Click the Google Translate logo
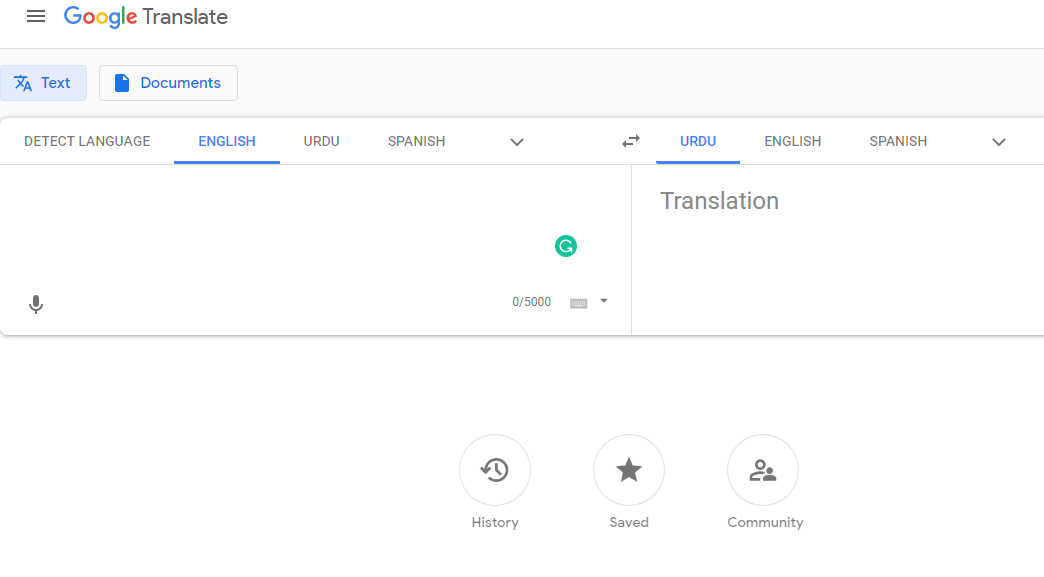 pyautogui.click(x=146, y=17)
